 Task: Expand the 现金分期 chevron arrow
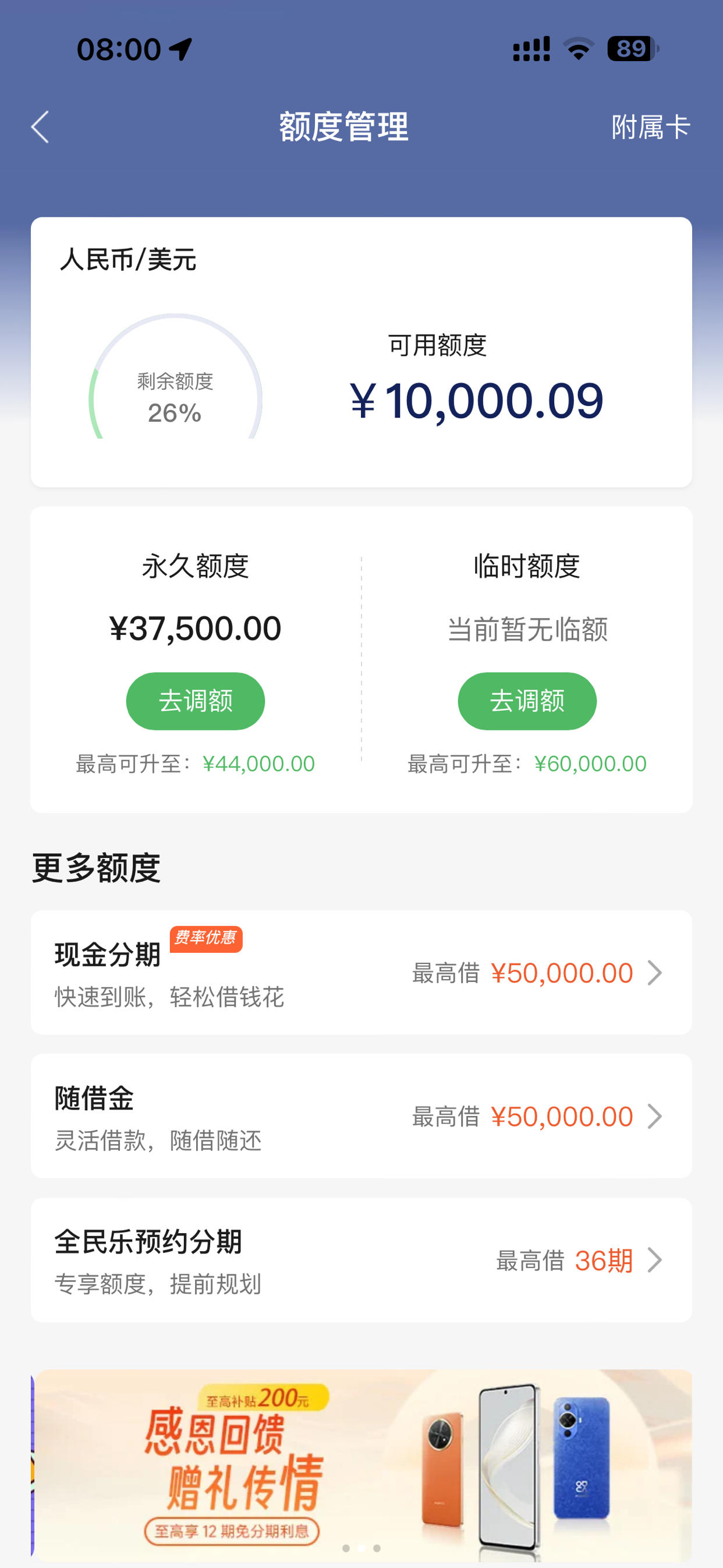pyautogui.click(x=655, y=973)
